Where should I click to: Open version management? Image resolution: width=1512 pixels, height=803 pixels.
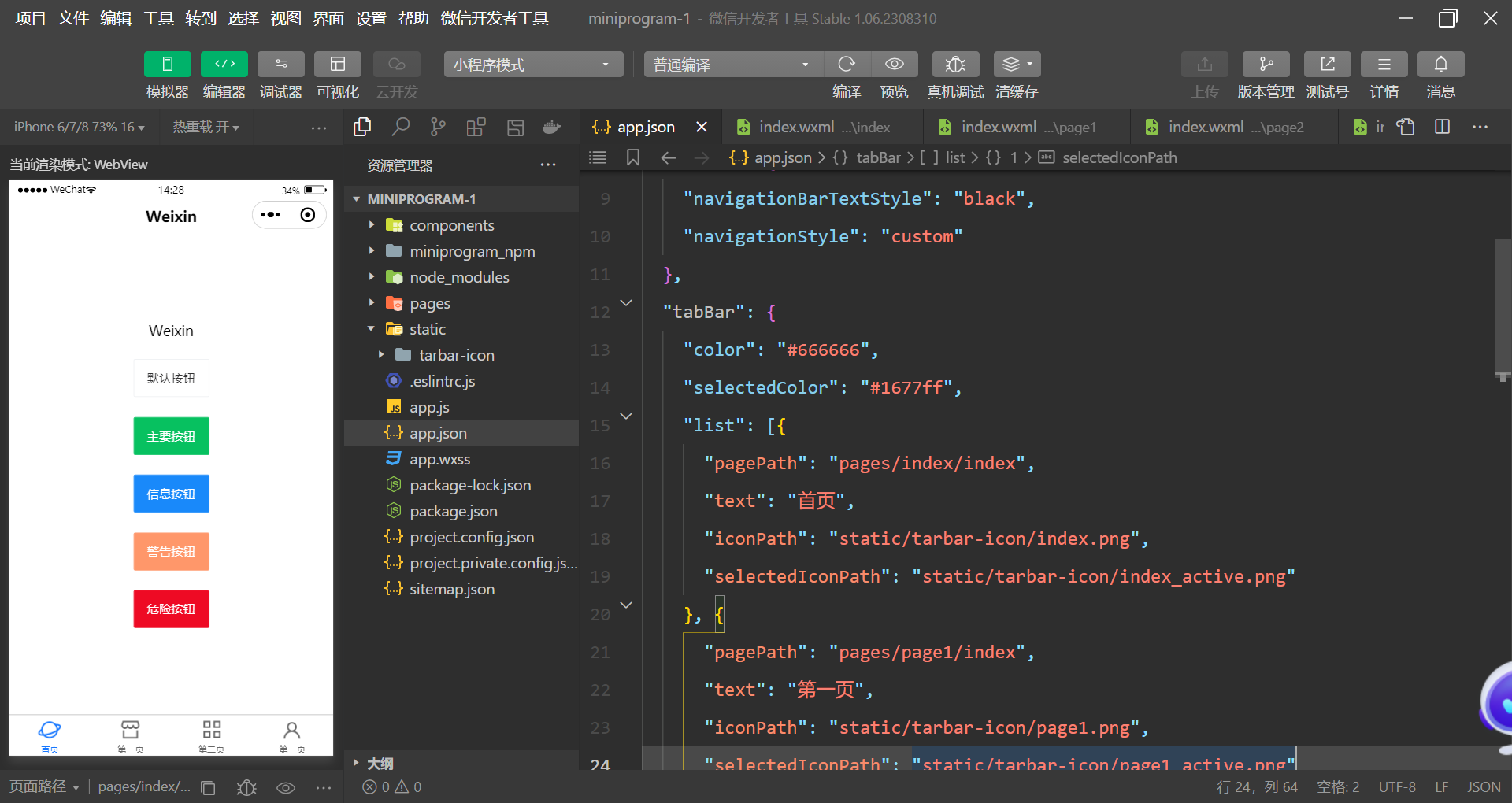pyautogui.click(x=1266, y=65)
